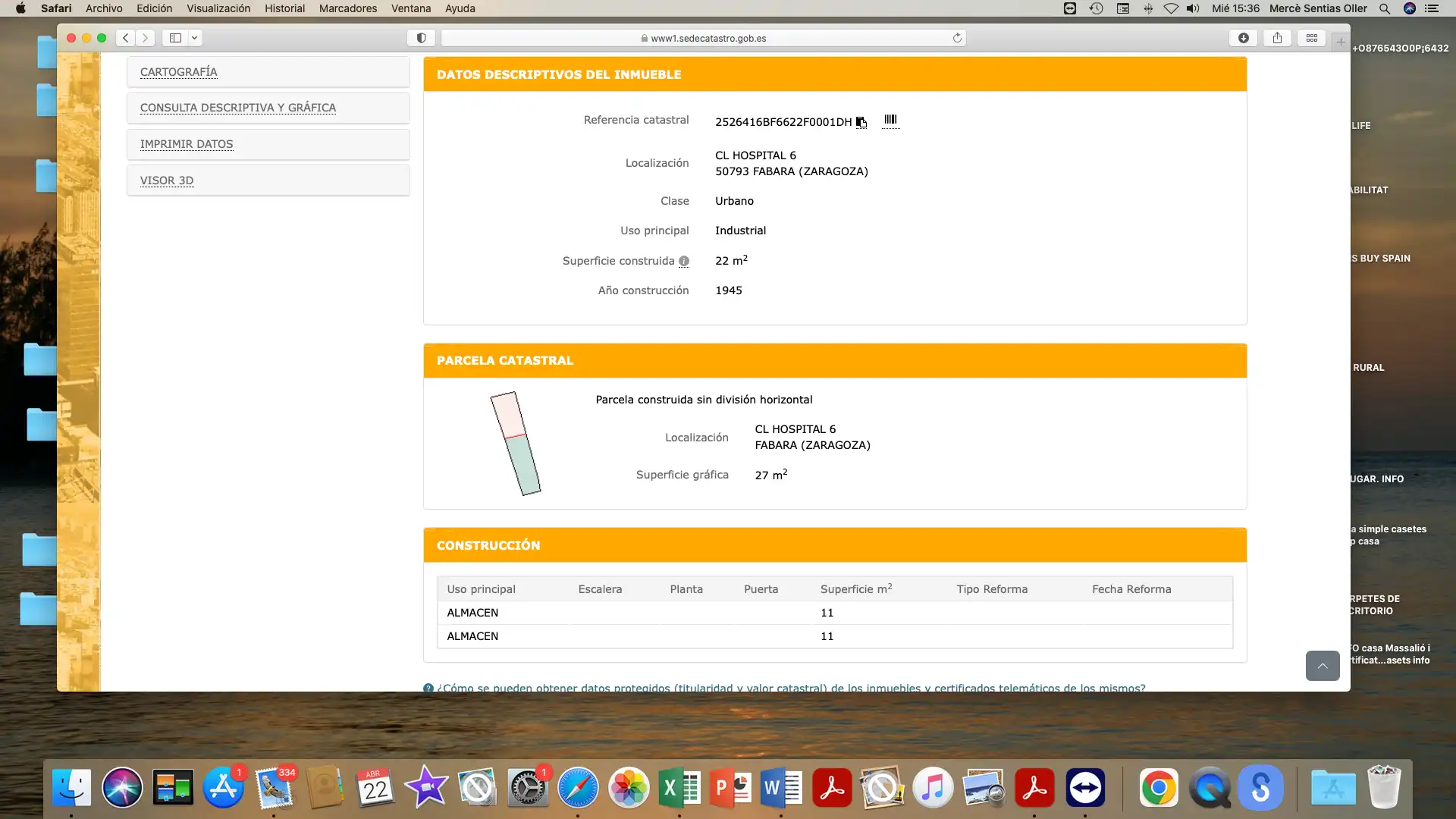Viewport: 1456px width, 819px height.
Task: Open a new Safari tab
Action: pos(1341,42)
